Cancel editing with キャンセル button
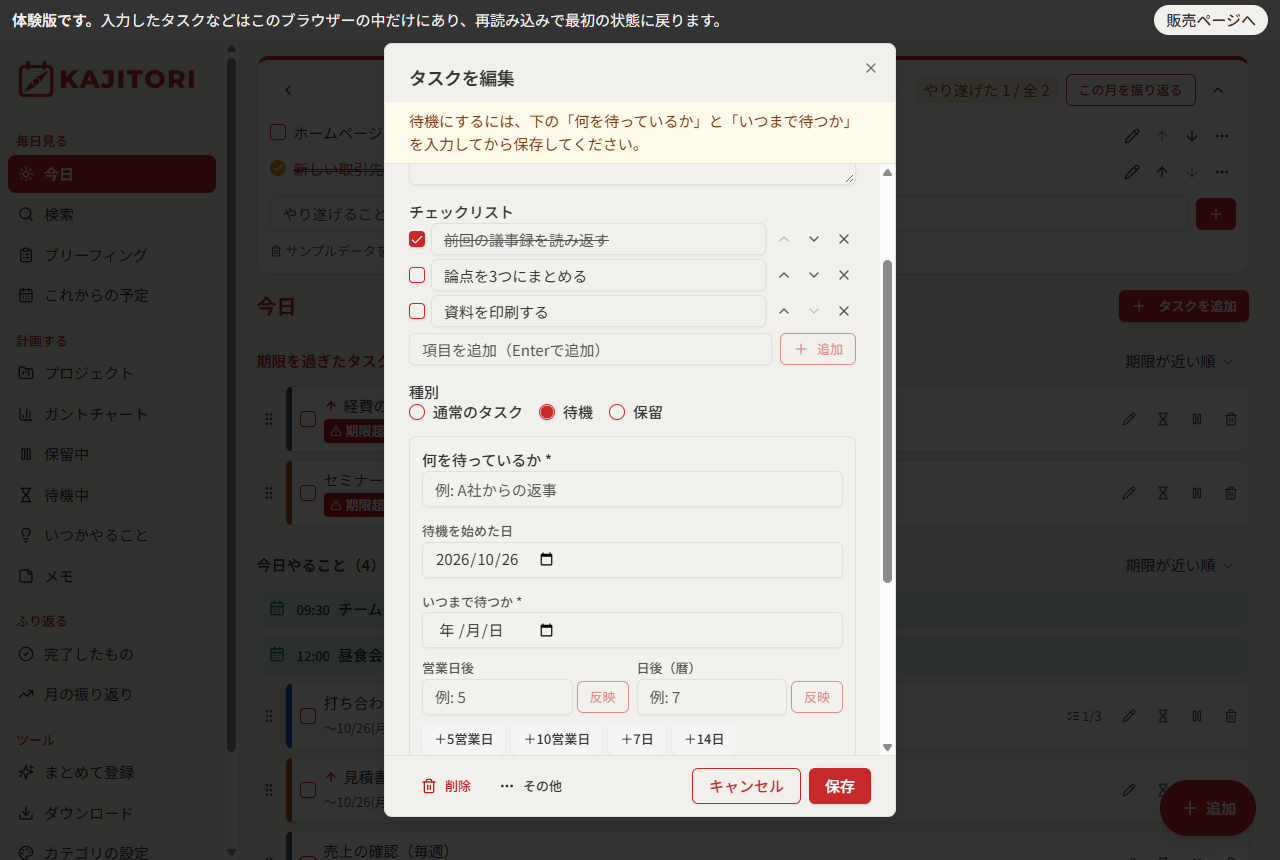This screenshot has width=1280, height=860. click(x=746, y=786)
